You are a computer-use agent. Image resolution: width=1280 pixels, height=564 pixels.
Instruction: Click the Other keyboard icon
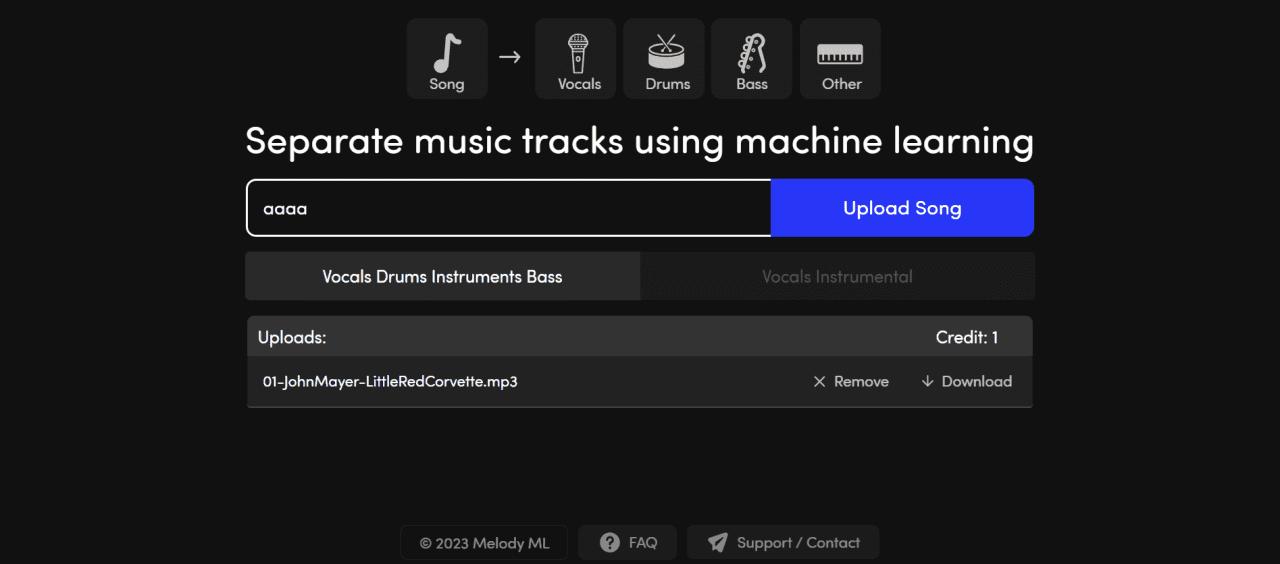coord(840,54)
